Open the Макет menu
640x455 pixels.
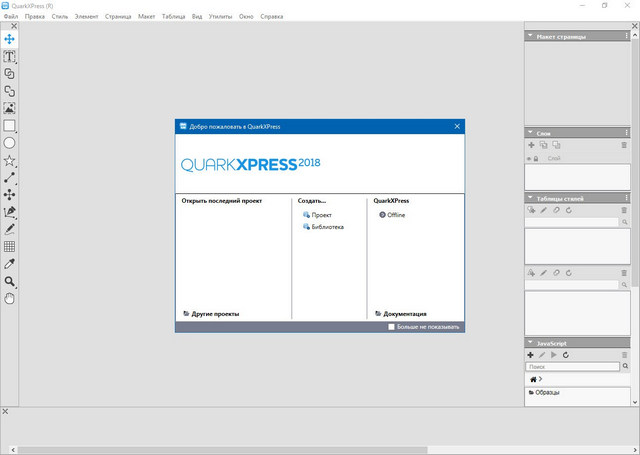147,17
